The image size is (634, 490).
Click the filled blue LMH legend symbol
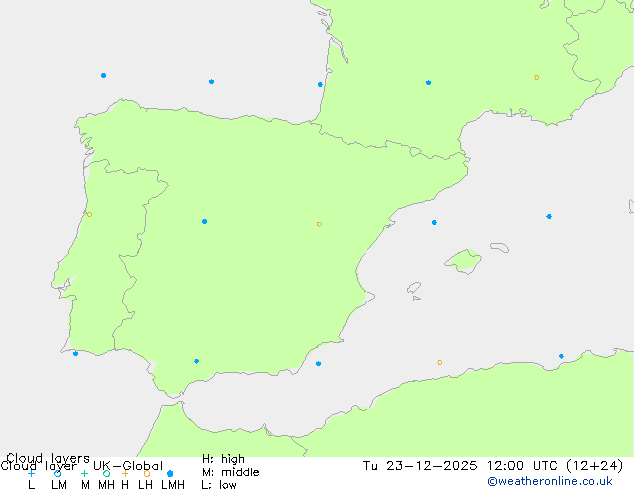tap(170, 473)
